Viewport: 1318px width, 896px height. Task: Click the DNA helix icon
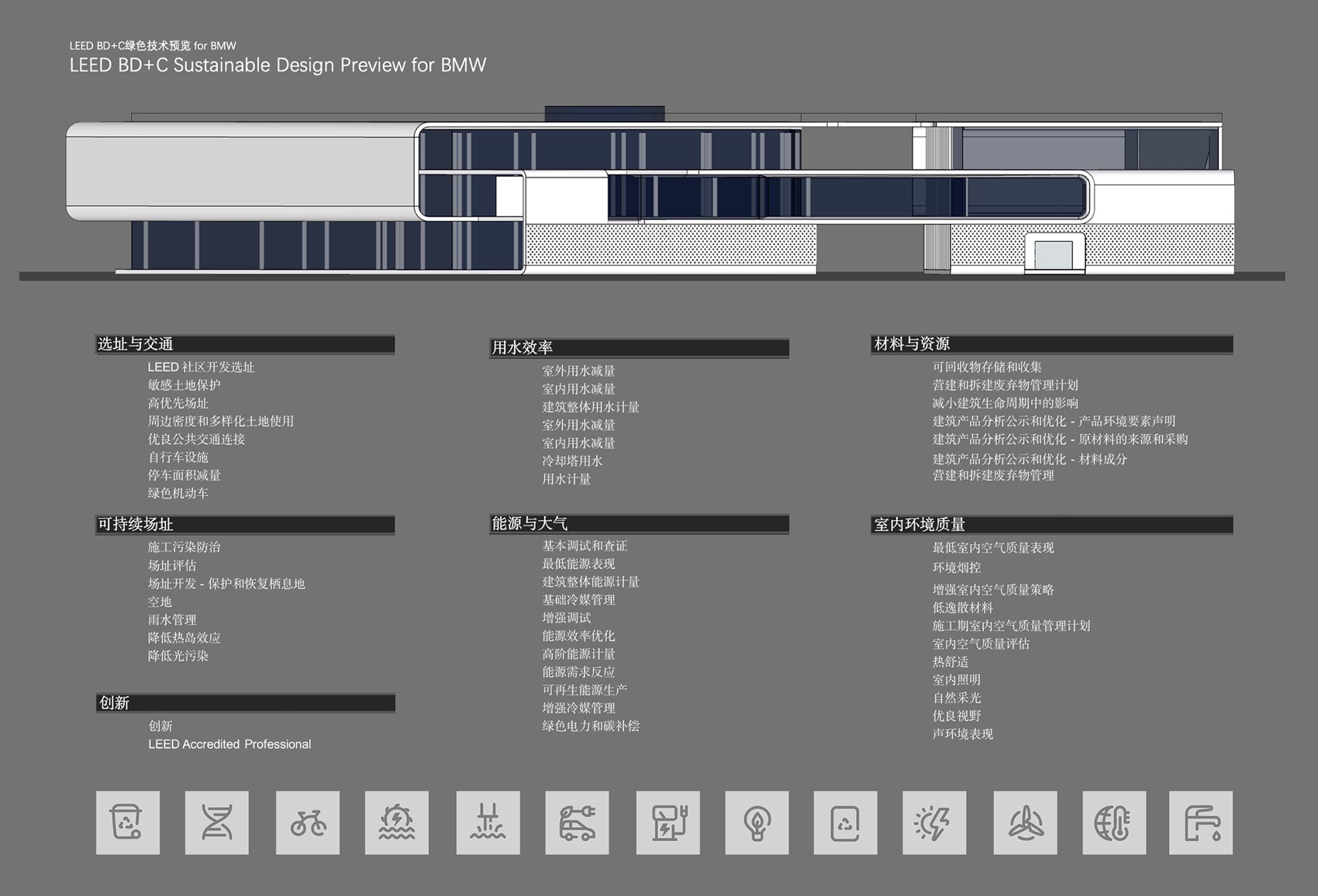[216, 822]
